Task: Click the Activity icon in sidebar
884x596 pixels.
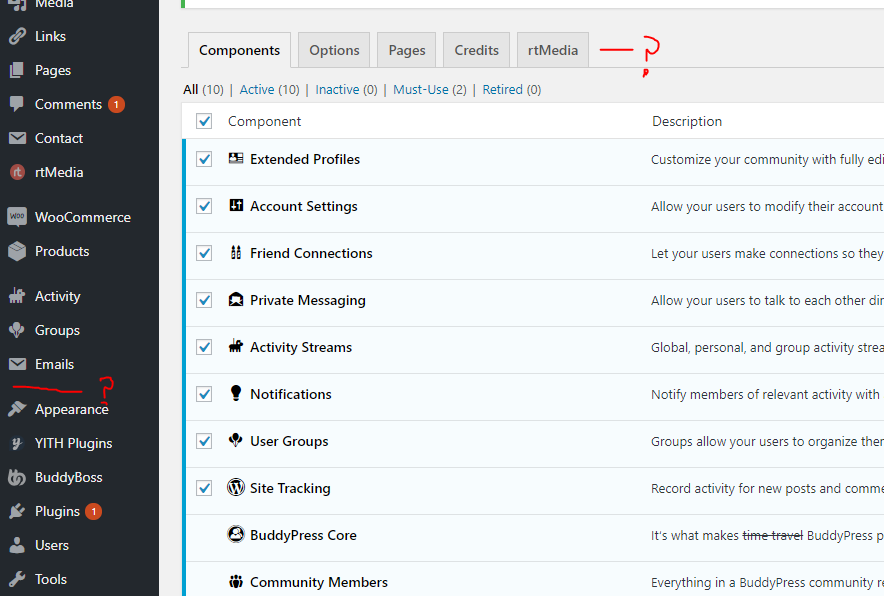Action: point(17,296)
